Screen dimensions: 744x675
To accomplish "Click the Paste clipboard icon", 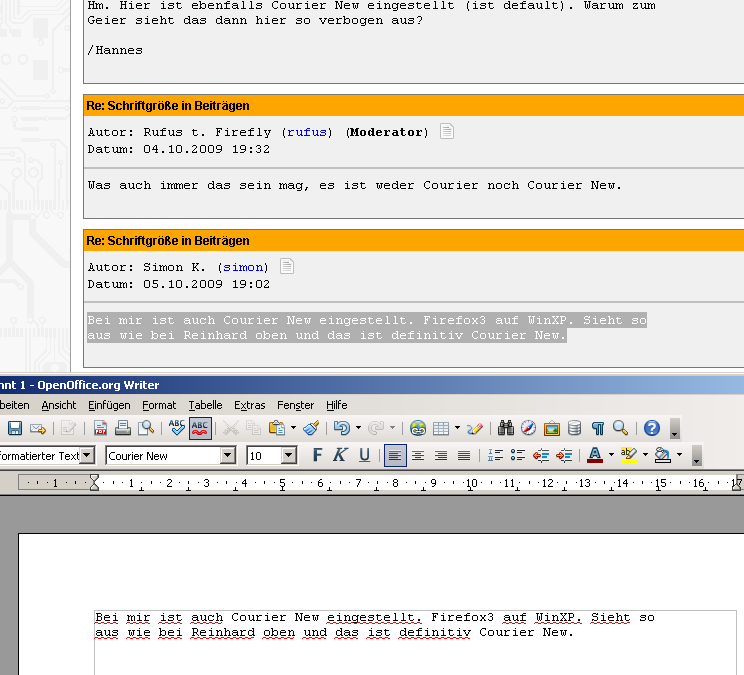I will tap(277, 428).
